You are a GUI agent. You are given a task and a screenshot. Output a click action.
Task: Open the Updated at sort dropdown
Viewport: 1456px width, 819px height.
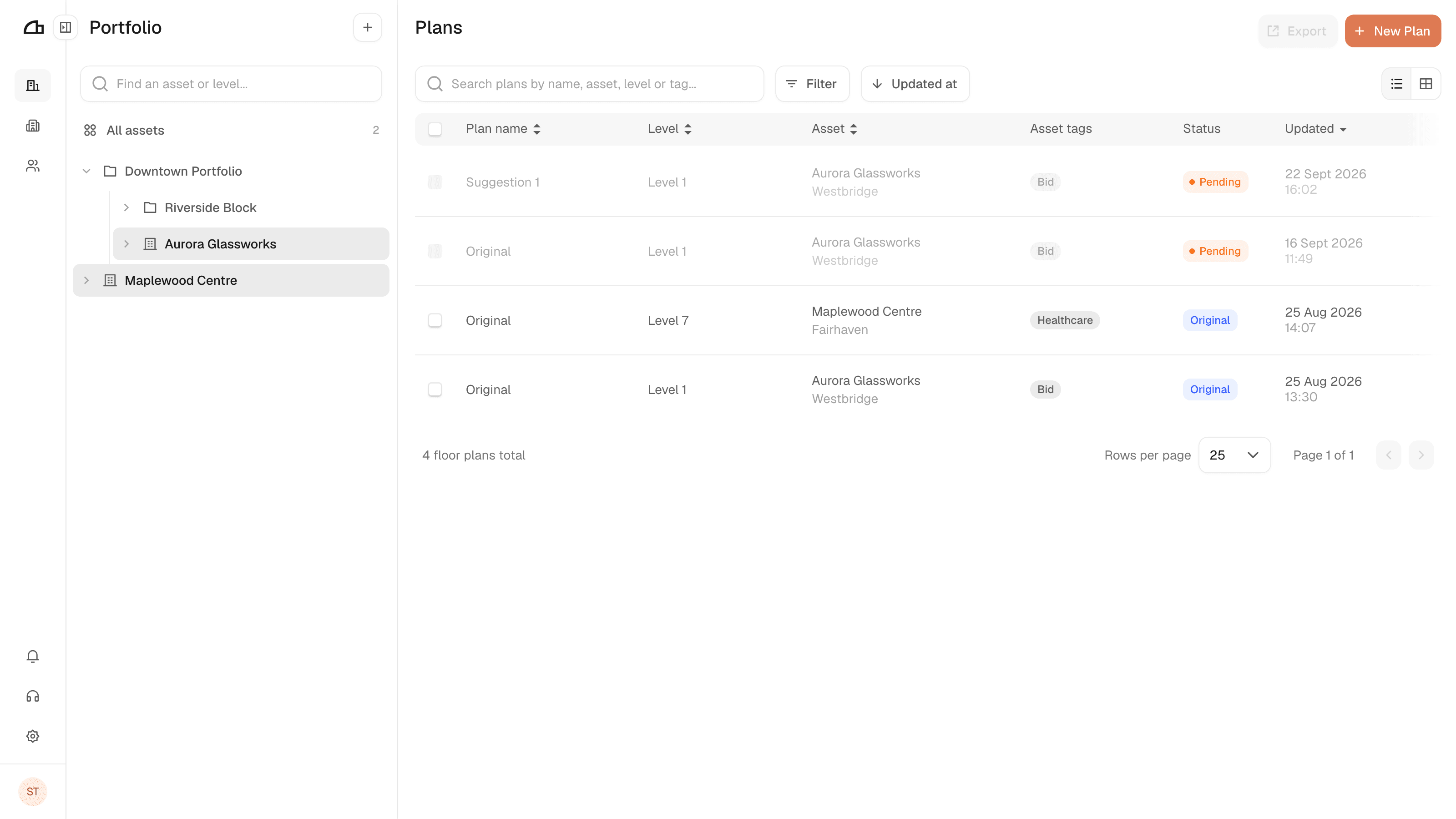point(915,84)
